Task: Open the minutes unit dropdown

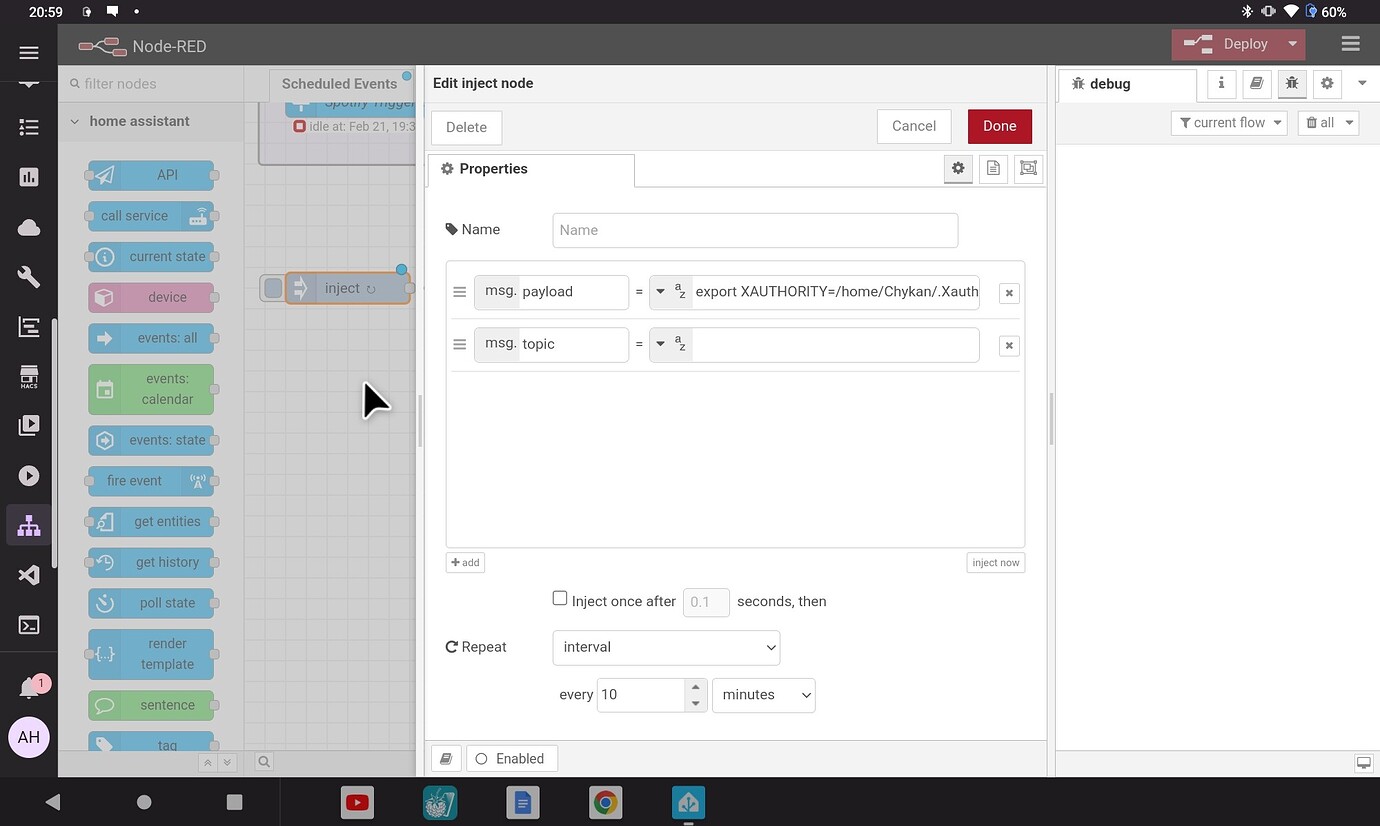Action: click(x=763, y=694)
